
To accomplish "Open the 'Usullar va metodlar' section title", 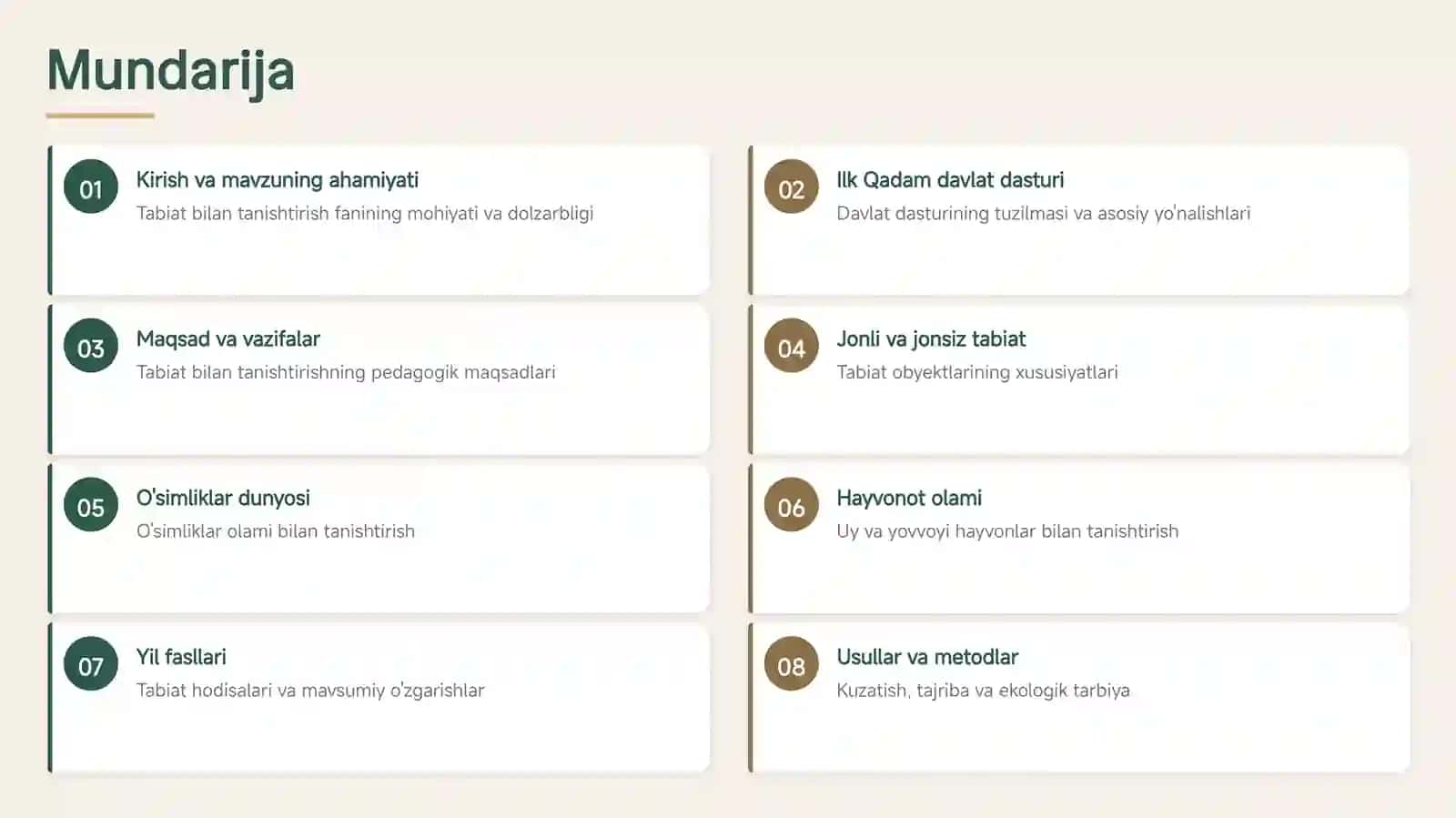I will [927, 657].
